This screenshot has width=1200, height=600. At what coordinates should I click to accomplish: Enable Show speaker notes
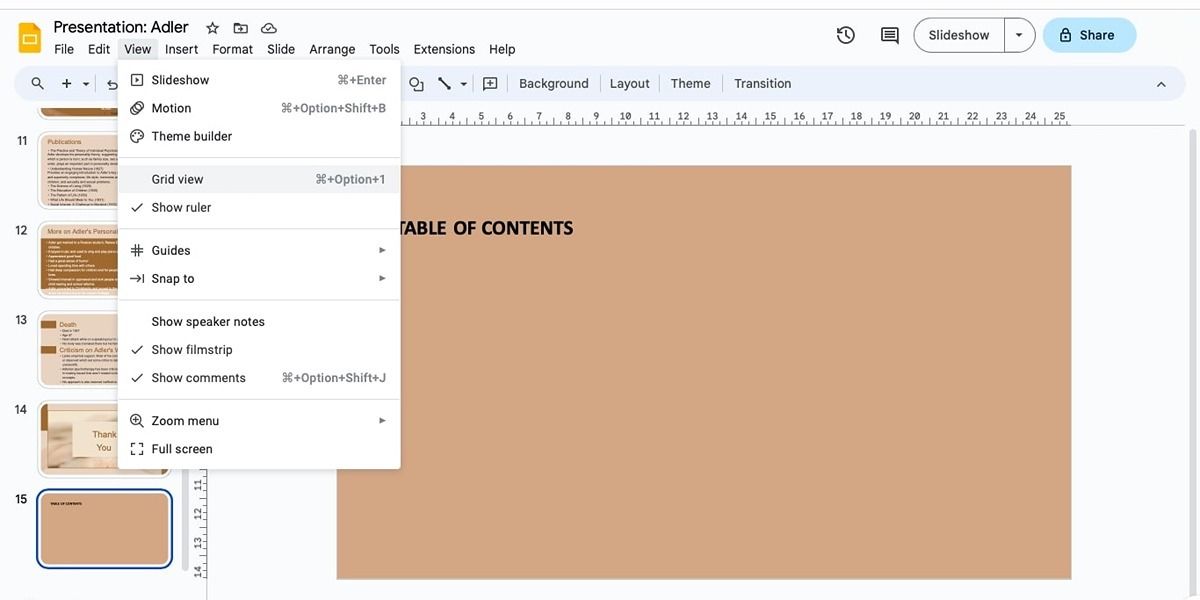tap(208, 321)
